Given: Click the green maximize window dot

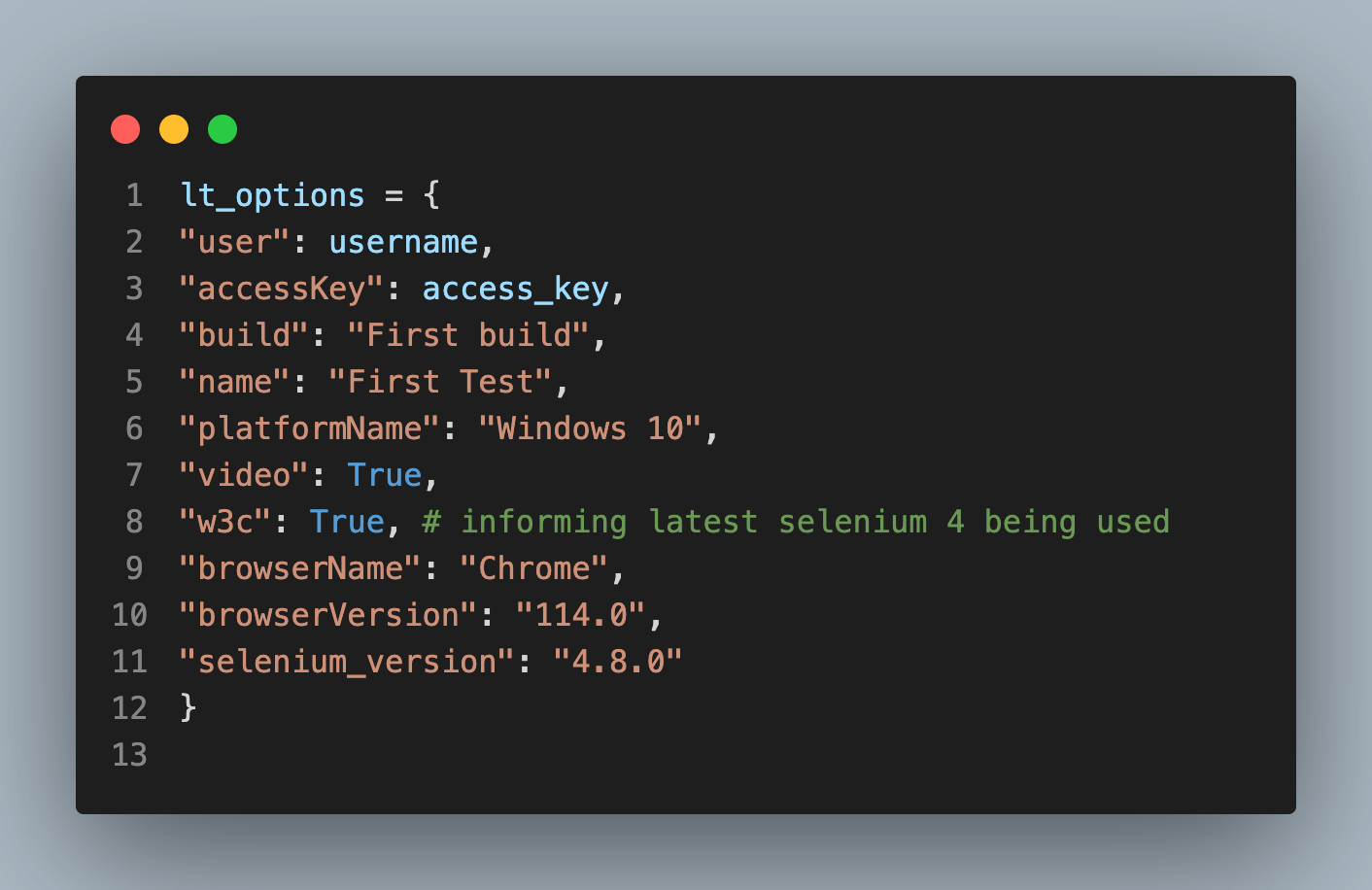Looking at the screenshot, I should click(223, 129).
